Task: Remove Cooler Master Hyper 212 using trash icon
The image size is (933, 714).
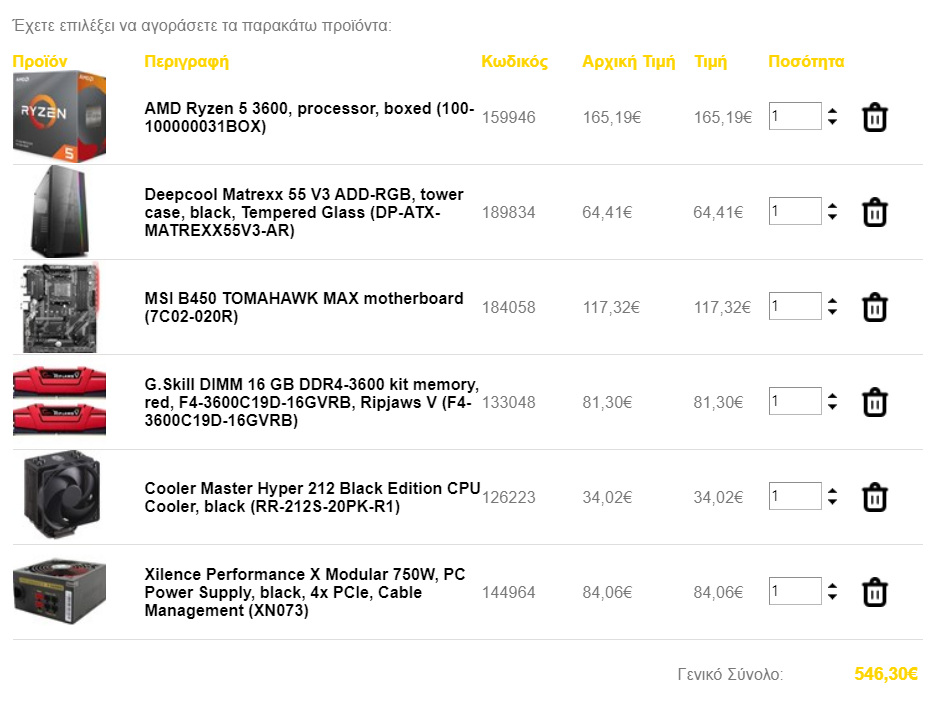Action: [875, 497]
